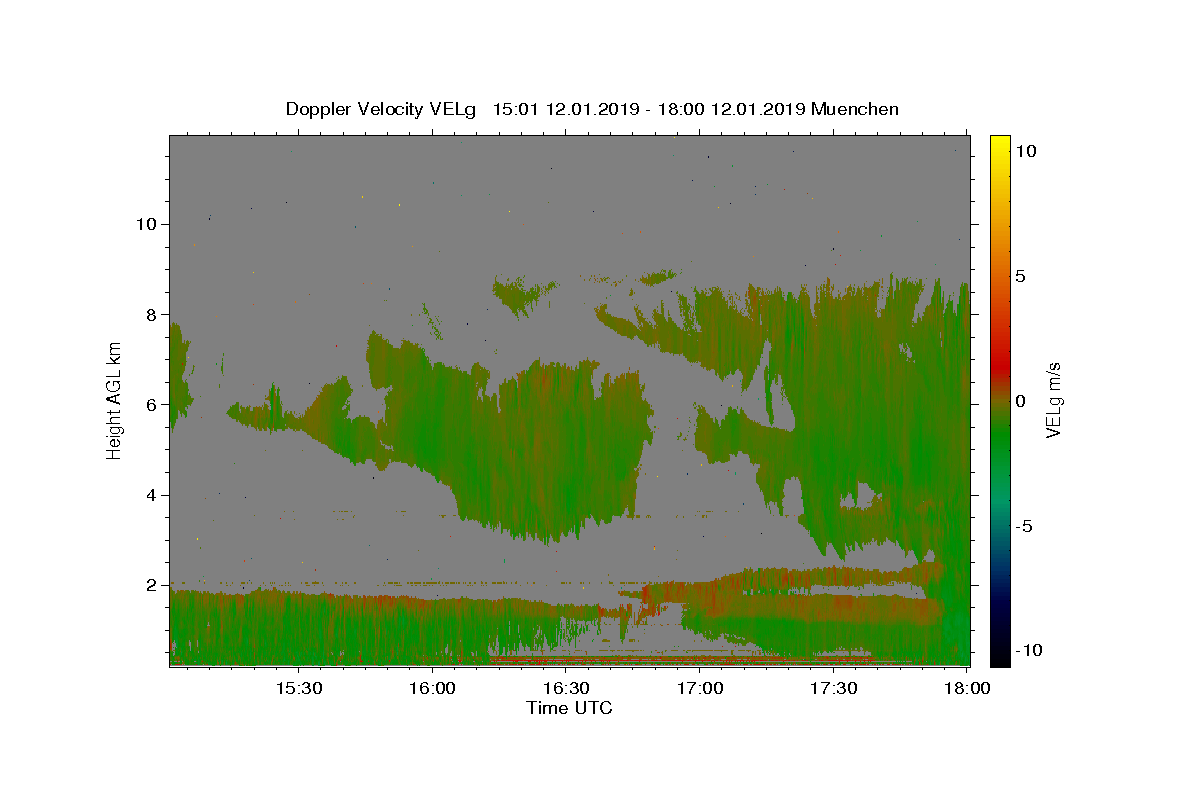Click the '15:01 12.01.2019' start time in title
1200x800 pixels.
tap(565, 109)
